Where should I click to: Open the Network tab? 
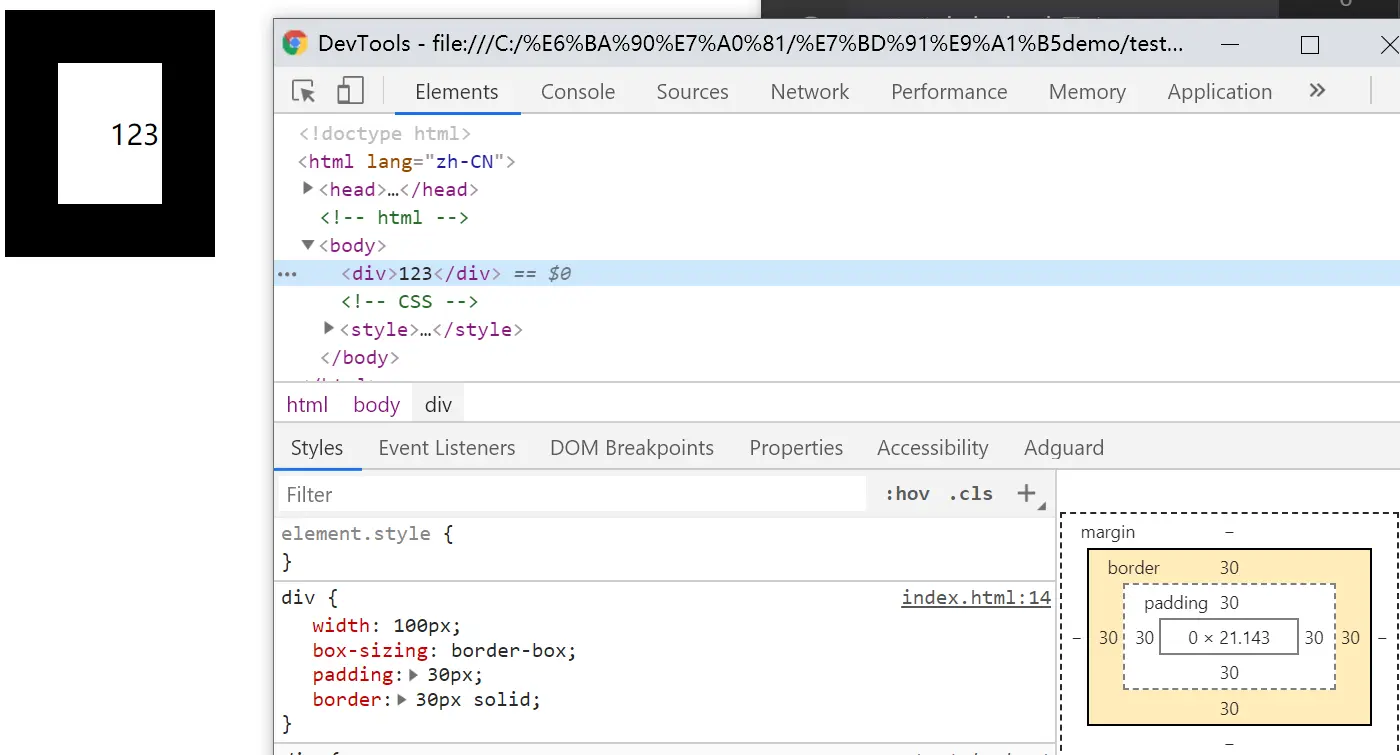click(x=810, y=92)
